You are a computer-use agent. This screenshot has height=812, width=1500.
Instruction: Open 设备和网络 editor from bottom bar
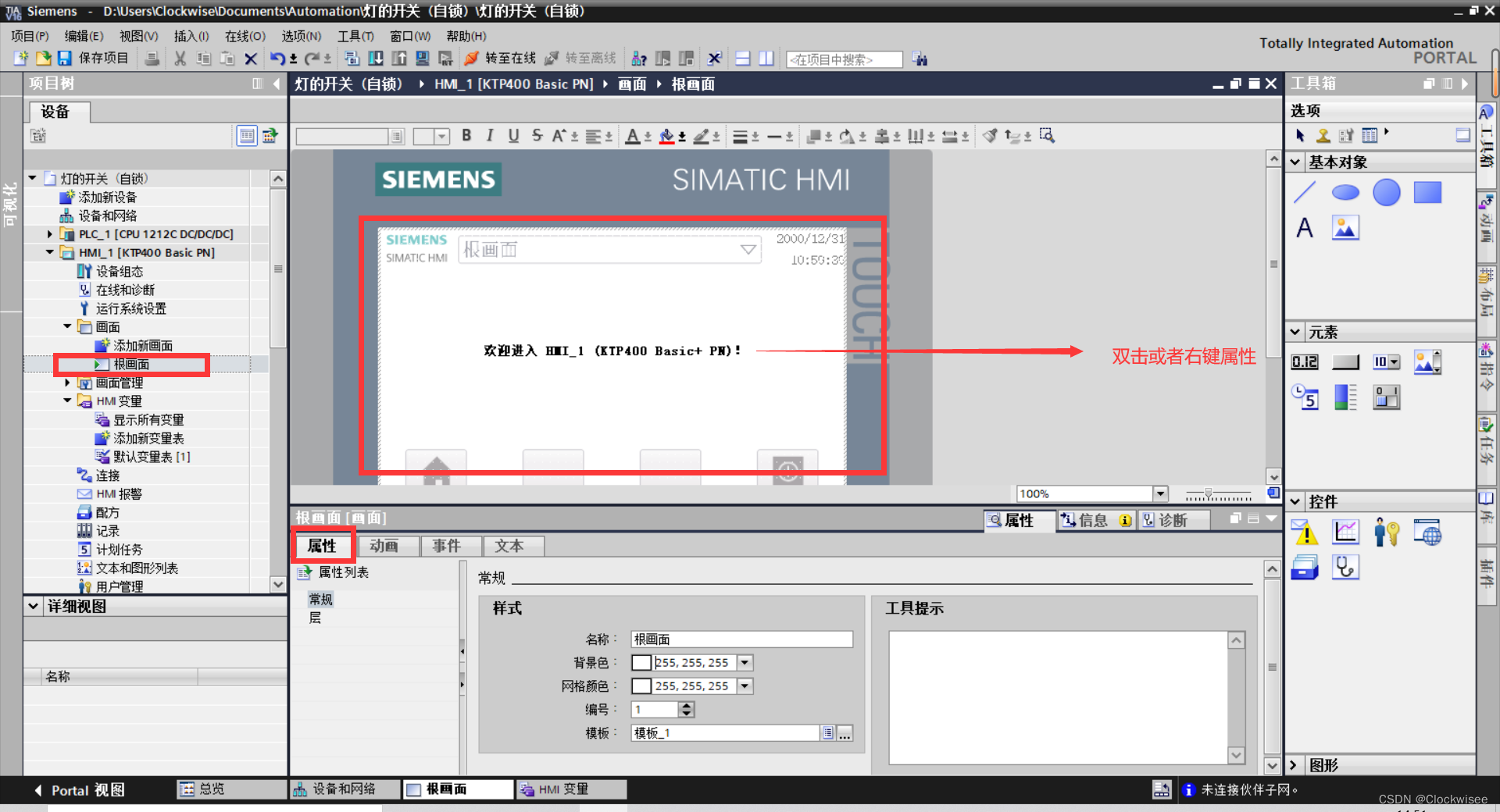[345, 789]
